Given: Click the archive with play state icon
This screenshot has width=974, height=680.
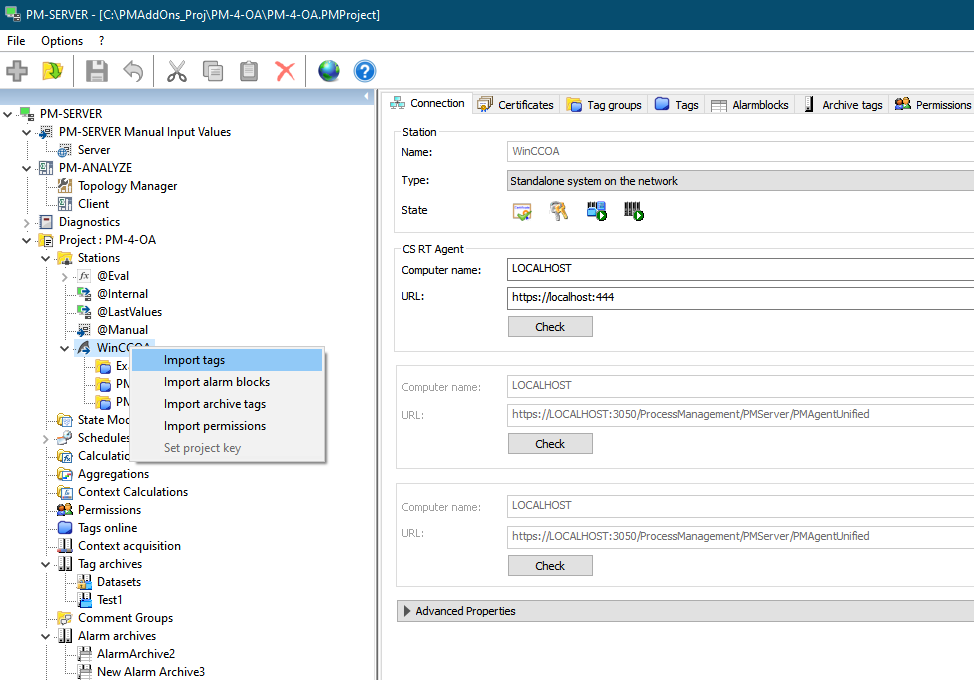Looking at the screenshot, I should [634, 211].
